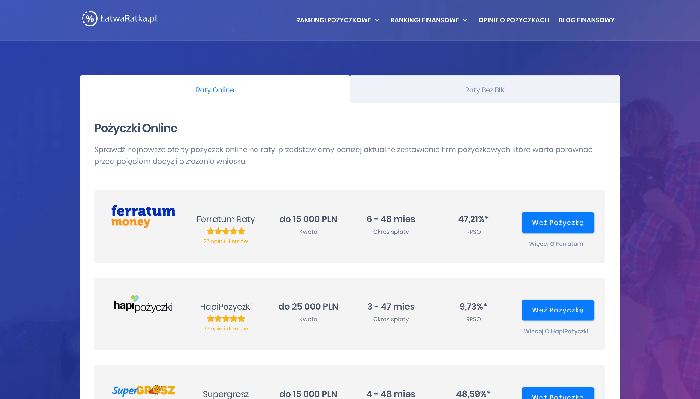The image size is (700, 399).
Task: Open the HapiPożyczki client opinions link
Action: pos(226,328)
